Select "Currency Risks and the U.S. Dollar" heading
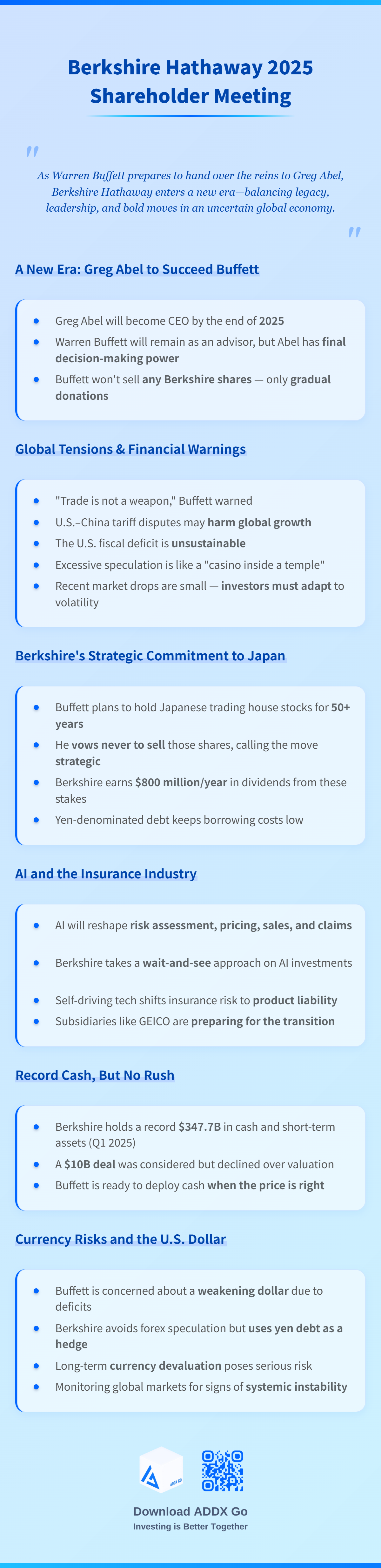The height and width of the screenshot is (1568, 381). tap(120, 1239)
